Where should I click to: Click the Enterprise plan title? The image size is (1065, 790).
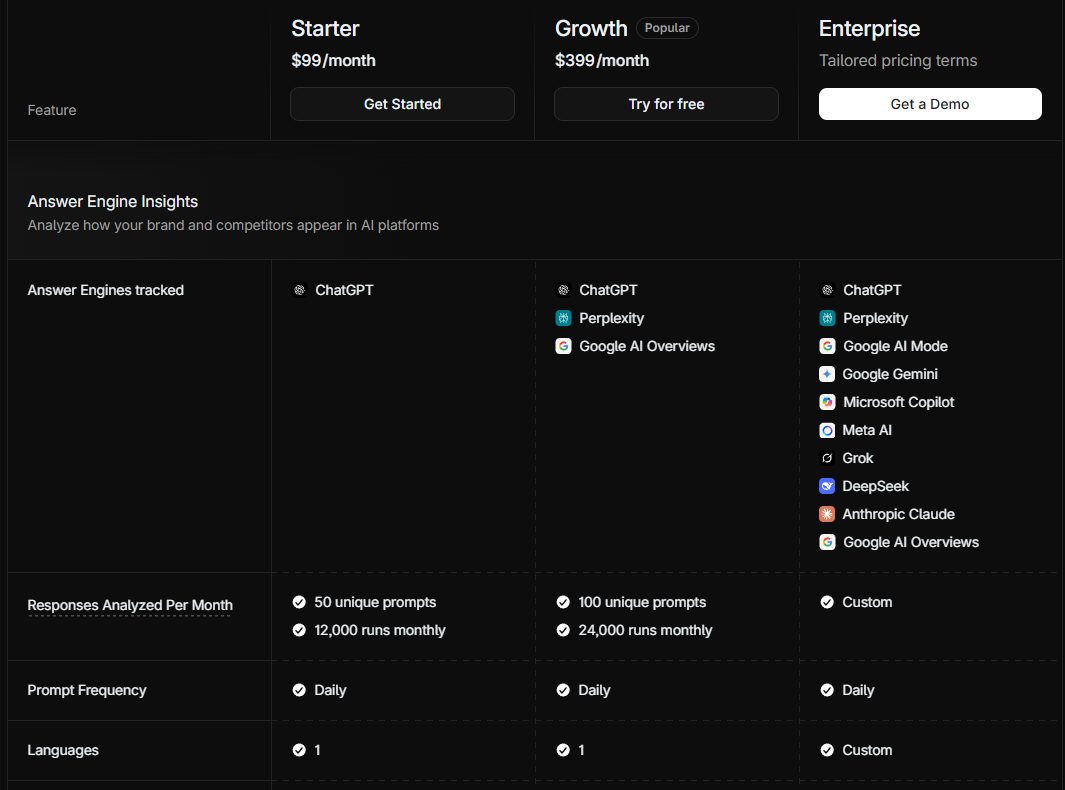pyautogui.click(x=869, y=28)
